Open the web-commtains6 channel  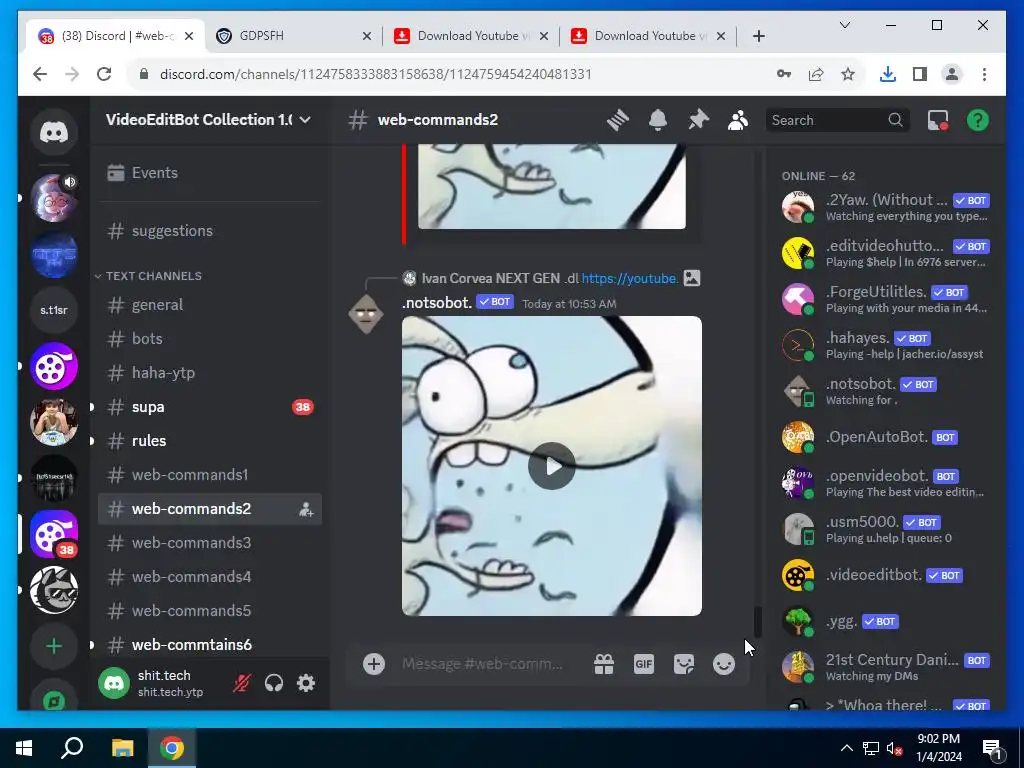(209, 645)
